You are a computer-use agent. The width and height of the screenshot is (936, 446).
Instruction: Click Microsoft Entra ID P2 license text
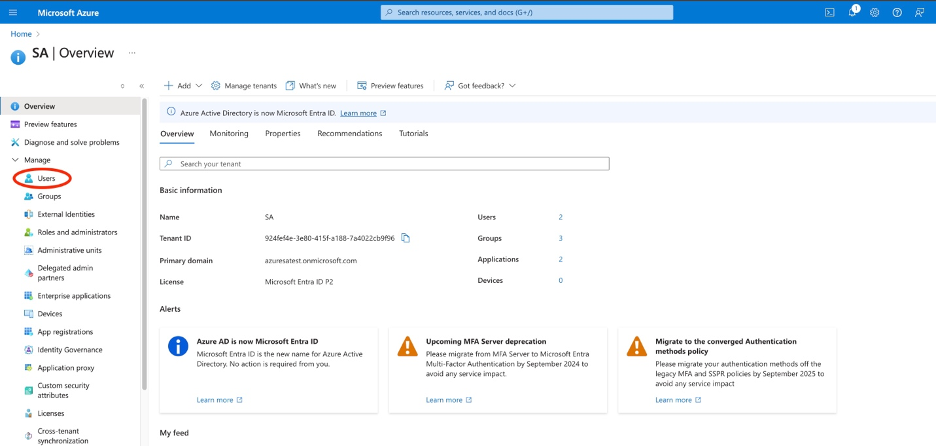tap(299, 282)
